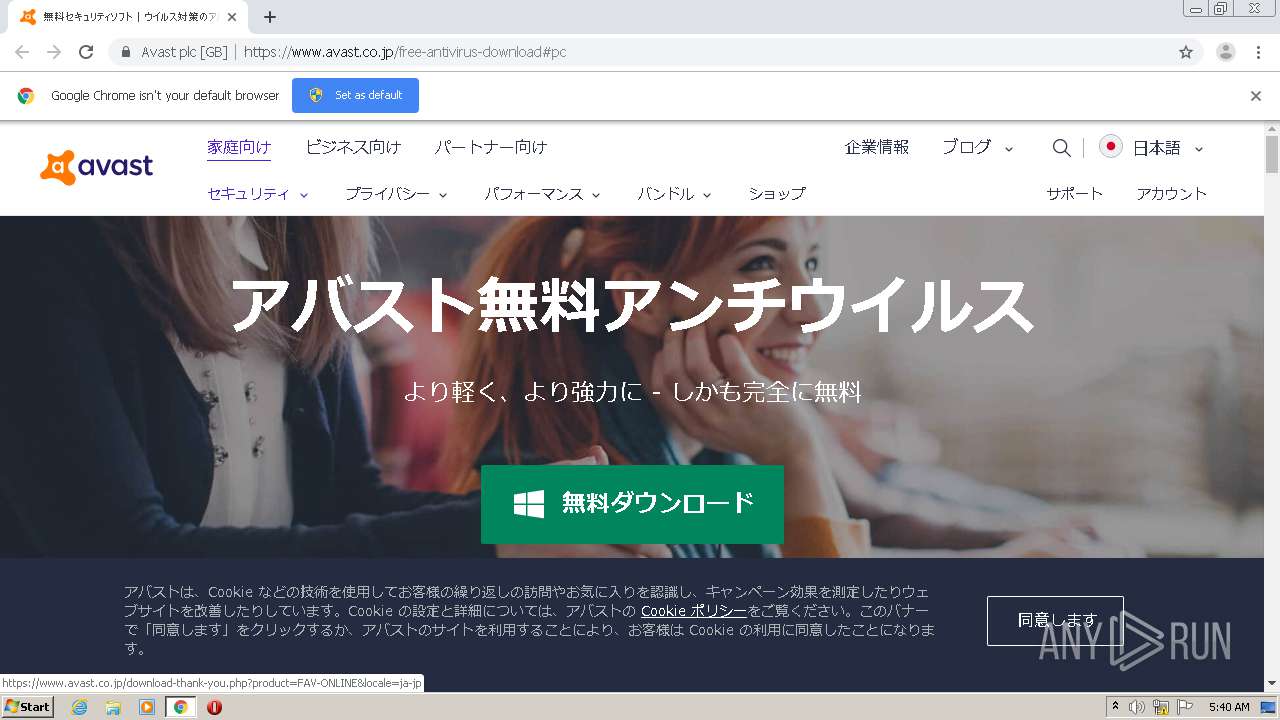Screen dimensions: 1280x720
Task: Click the Action Center flag icon
Action: [x=1184, y=707]
